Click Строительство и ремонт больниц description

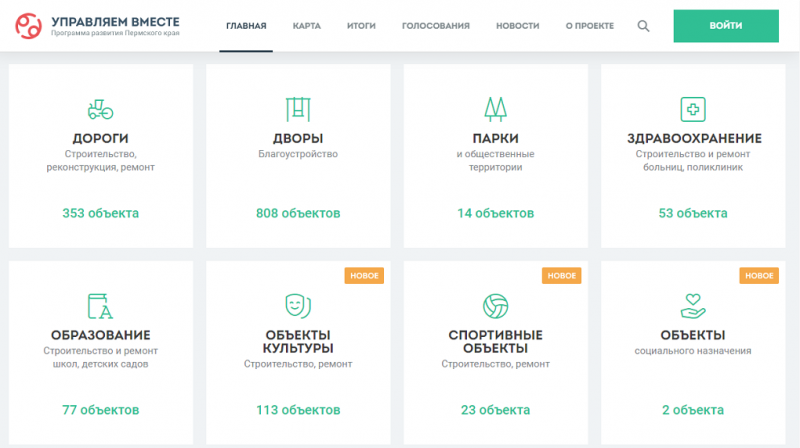tap(693, 161)
